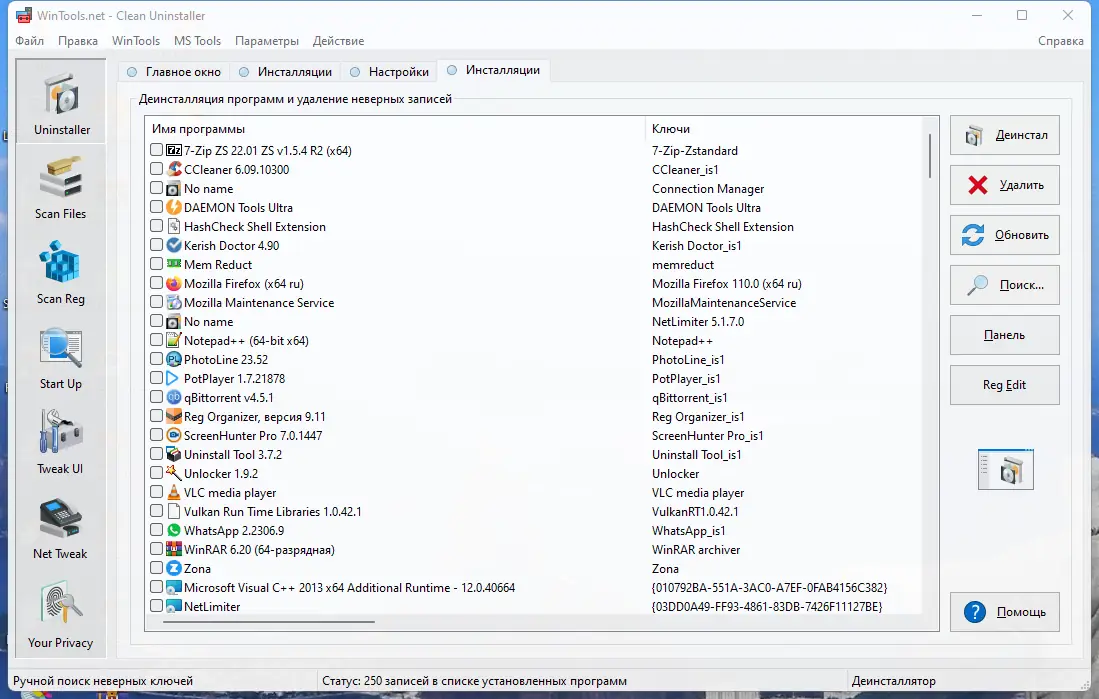Click the Панель button

(x=1004, y=334)
